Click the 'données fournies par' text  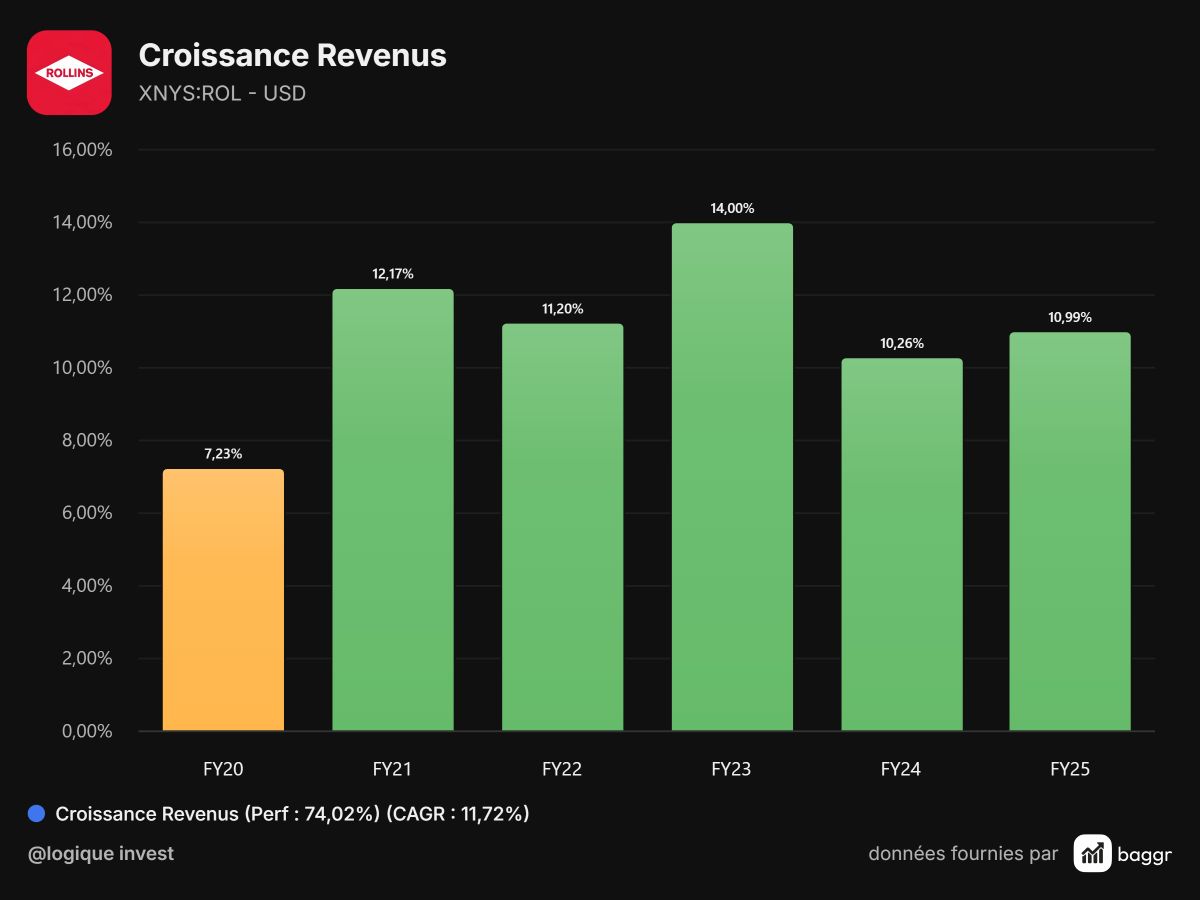pyautogui.click(x=963, y=854)
